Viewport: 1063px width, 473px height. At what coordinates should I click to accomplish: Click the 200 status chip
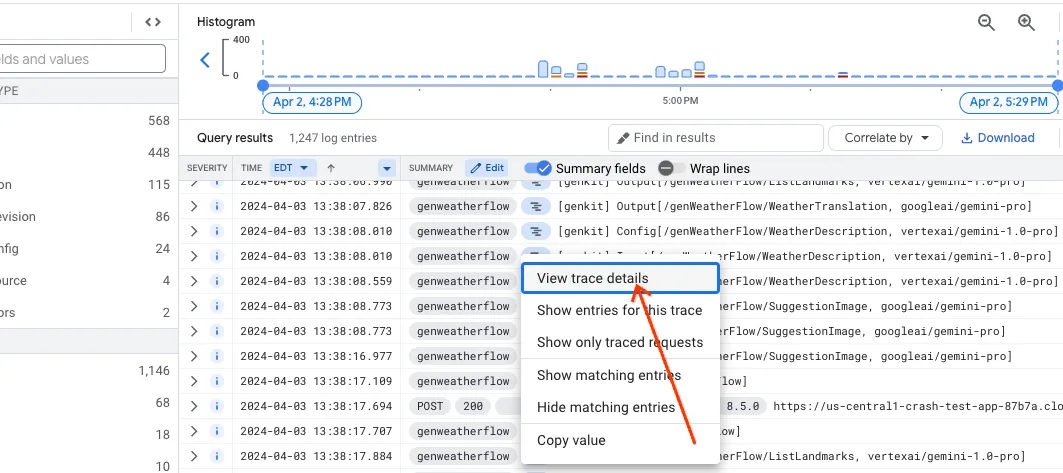[473, 407]
